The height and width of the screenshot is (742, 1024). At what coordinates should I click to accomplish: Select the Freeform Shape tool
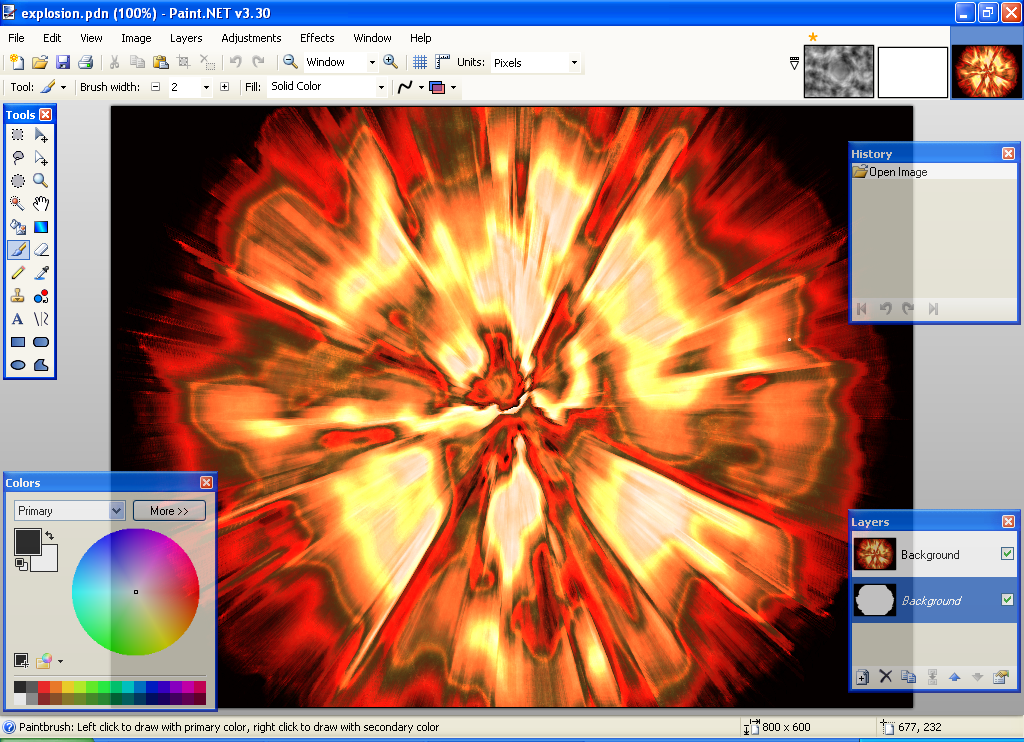coord(41,364)
